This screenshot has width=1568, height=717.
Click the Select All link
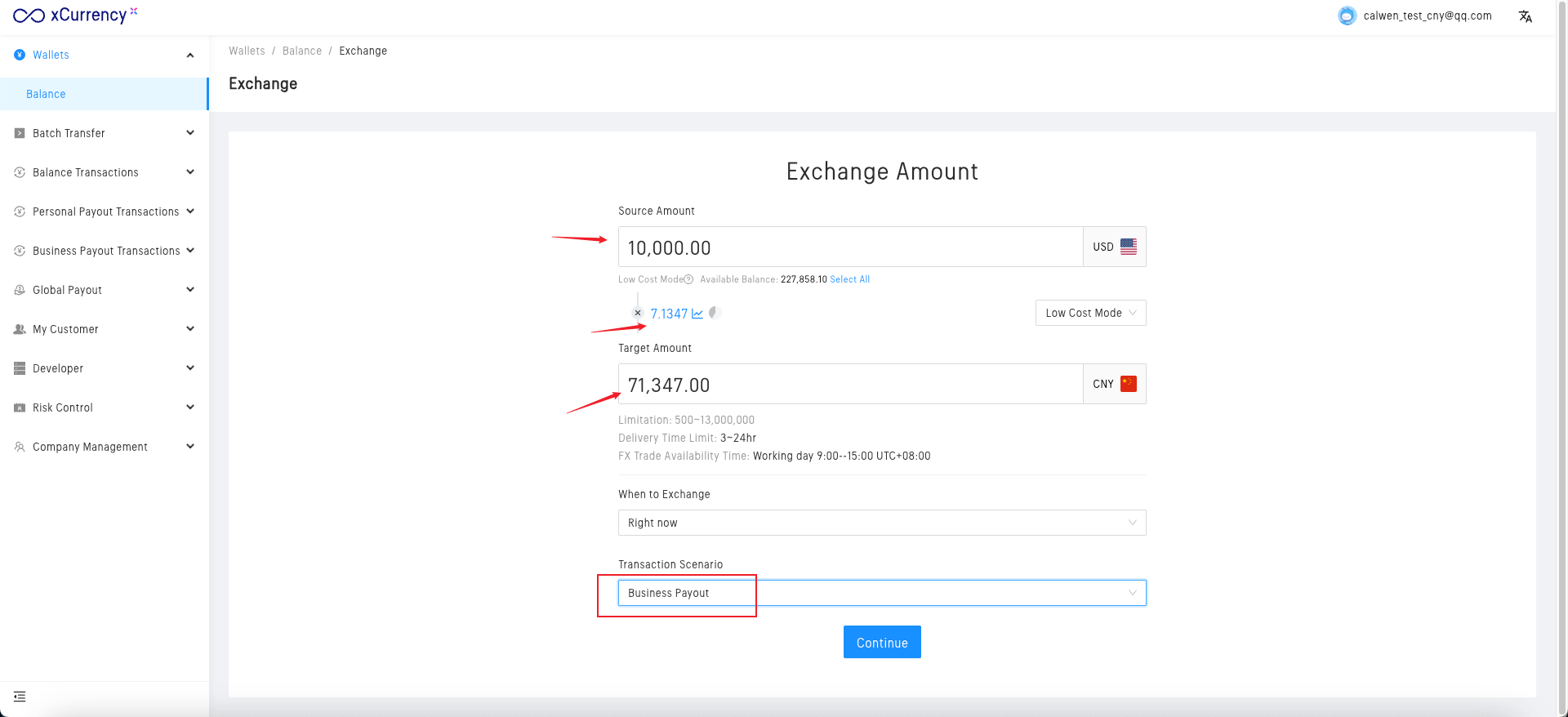(x=849, y=279)
